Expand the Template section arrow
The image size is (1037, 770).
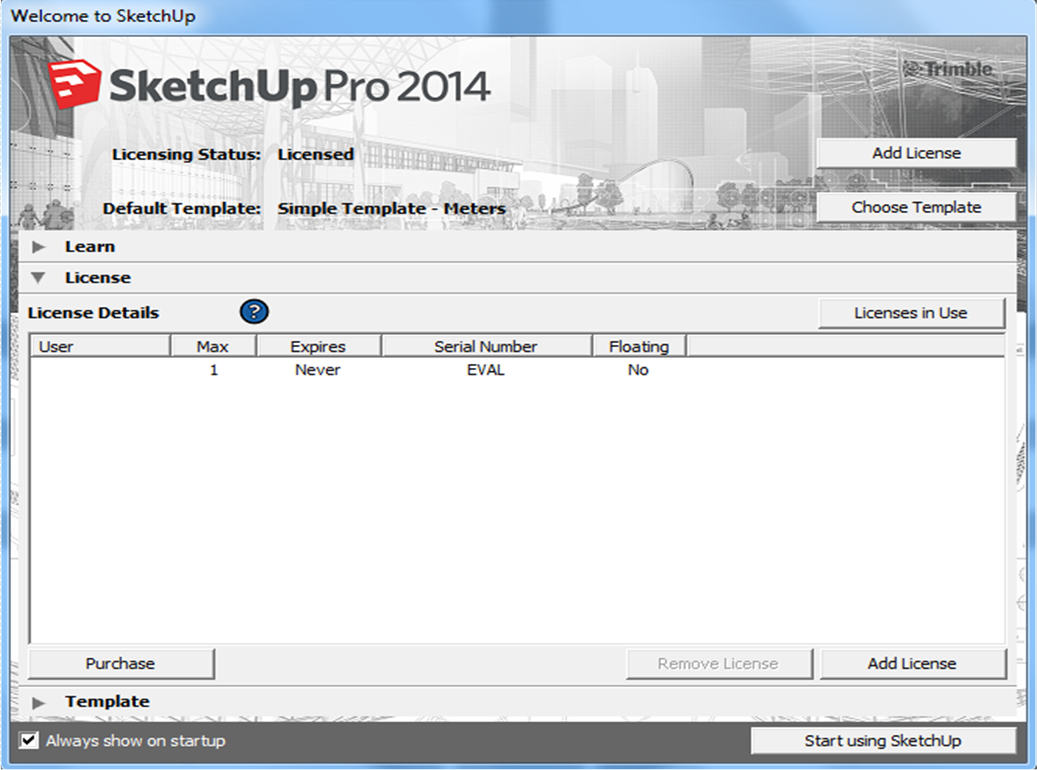[38, 702]
